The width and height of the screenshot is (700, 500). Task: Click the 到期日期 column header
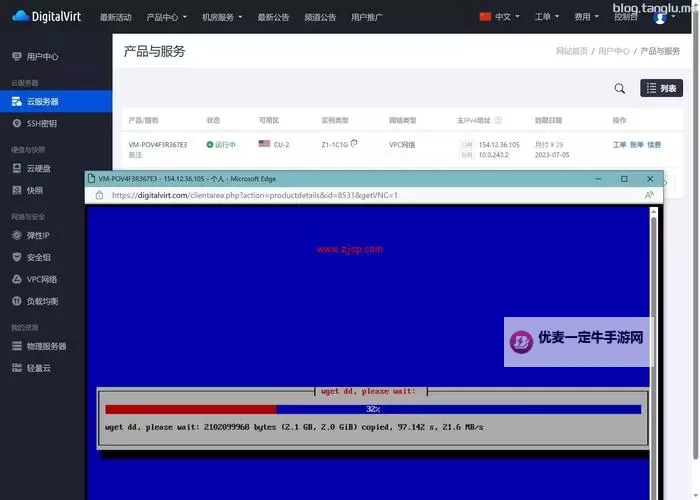tap(548, 120)
